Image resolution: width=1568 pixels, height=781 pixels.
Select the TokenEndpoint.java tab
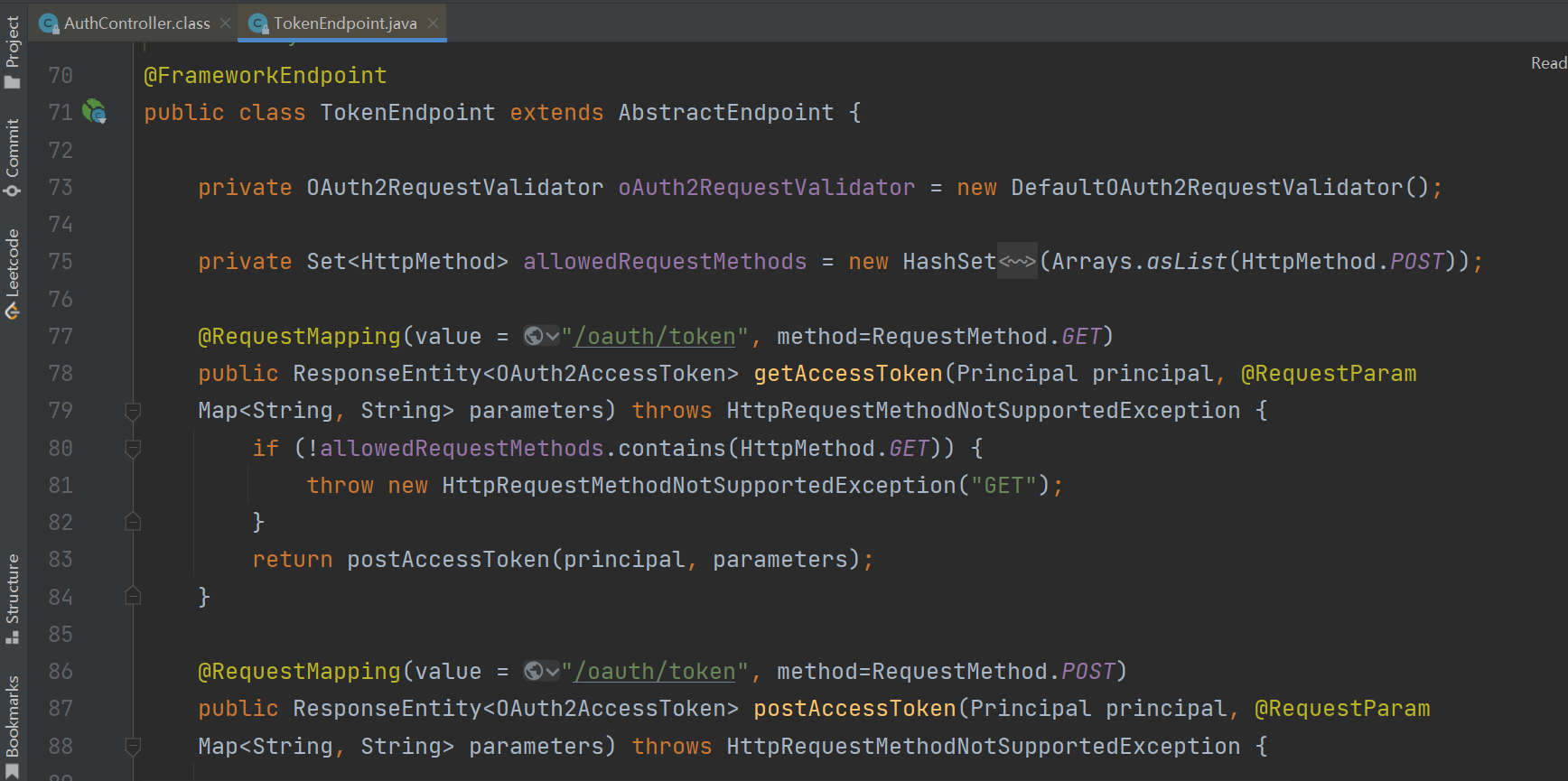[x=344, y=23]
